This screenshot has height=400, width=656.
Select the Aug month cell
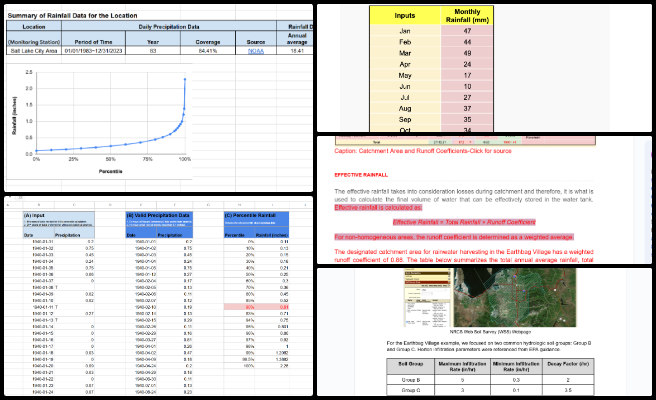[405, 108]
